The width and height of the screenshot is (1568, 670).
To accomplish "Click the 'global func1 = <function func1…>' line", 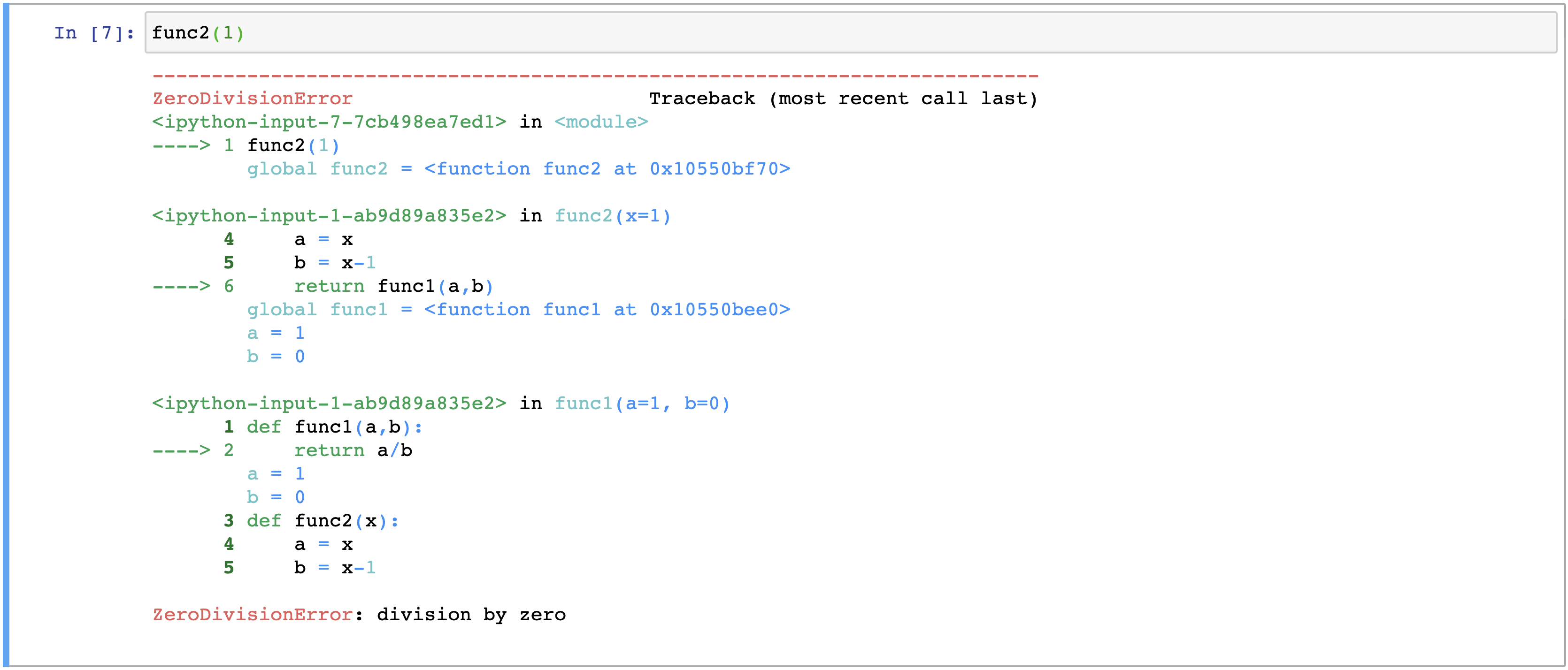I will (519, 310).
